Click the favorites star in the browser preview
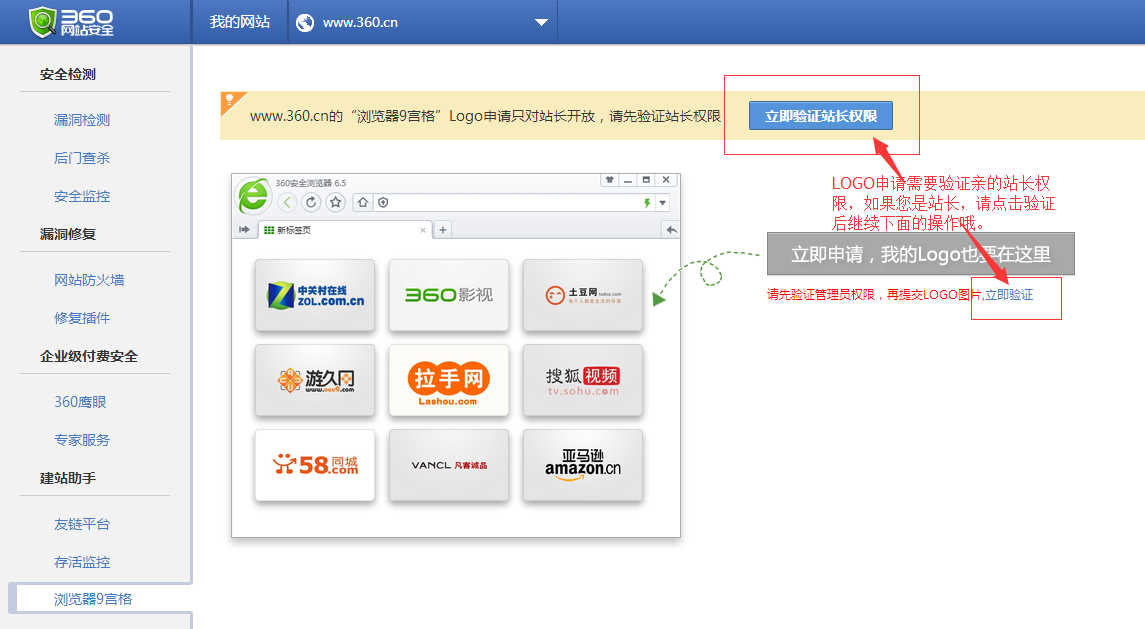The image size is (1145, 629). click(335, 202)
